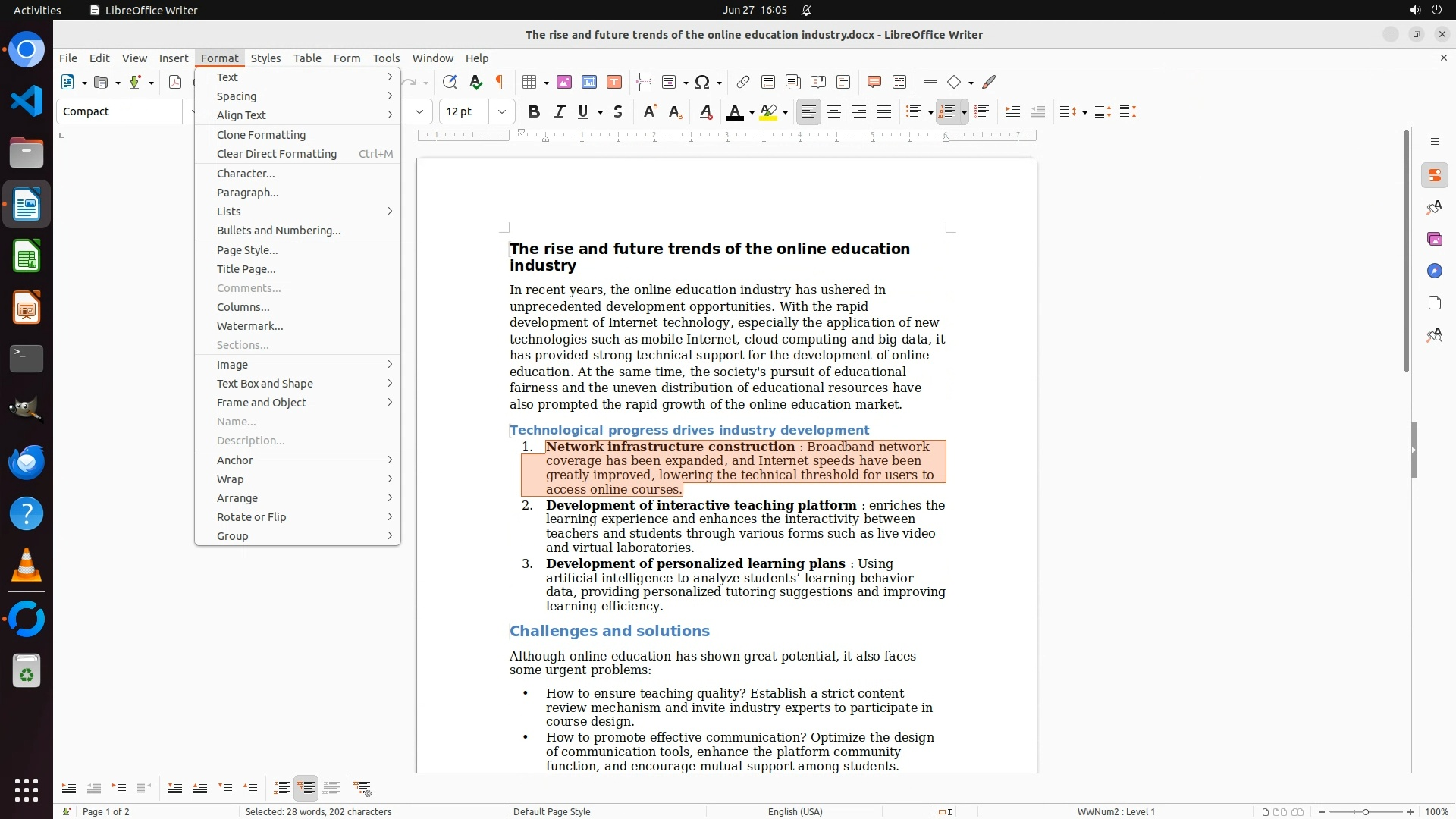Click the Insert Image toolbar icon
The width and height of the screenshot is (1456, 819).
pos(563,82)
